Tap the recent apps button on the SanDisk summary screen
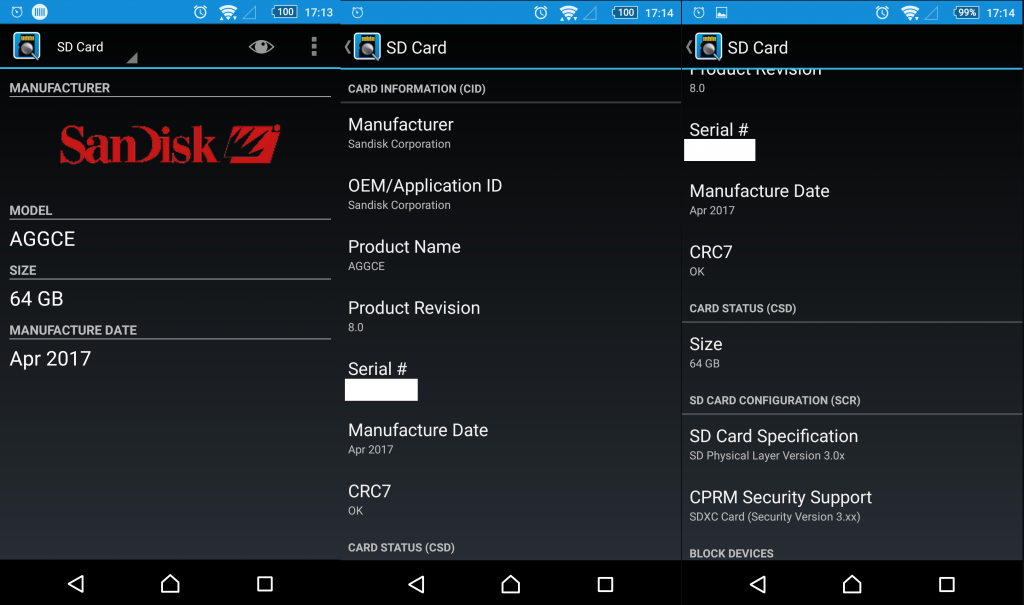Image resolution: width=1024 pixels, height=605 pixels. [x=264, y=583]
